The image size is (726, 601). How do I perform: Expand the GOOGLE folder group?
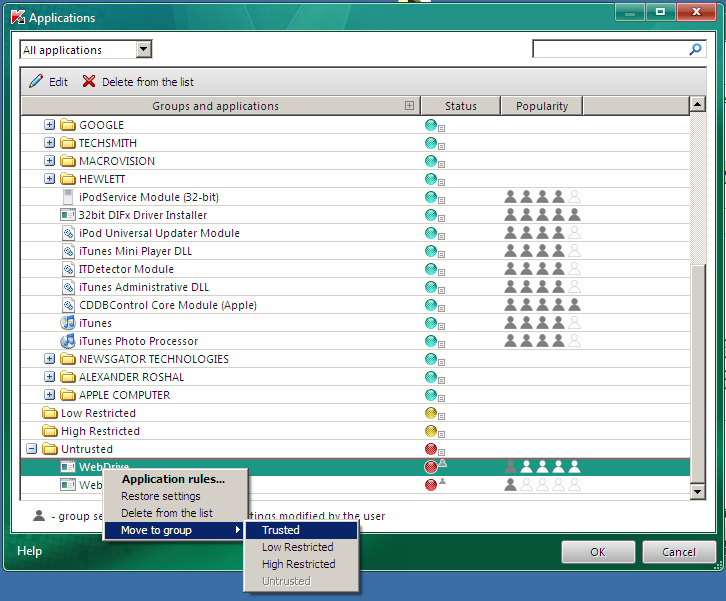click(x=50, y=125)
